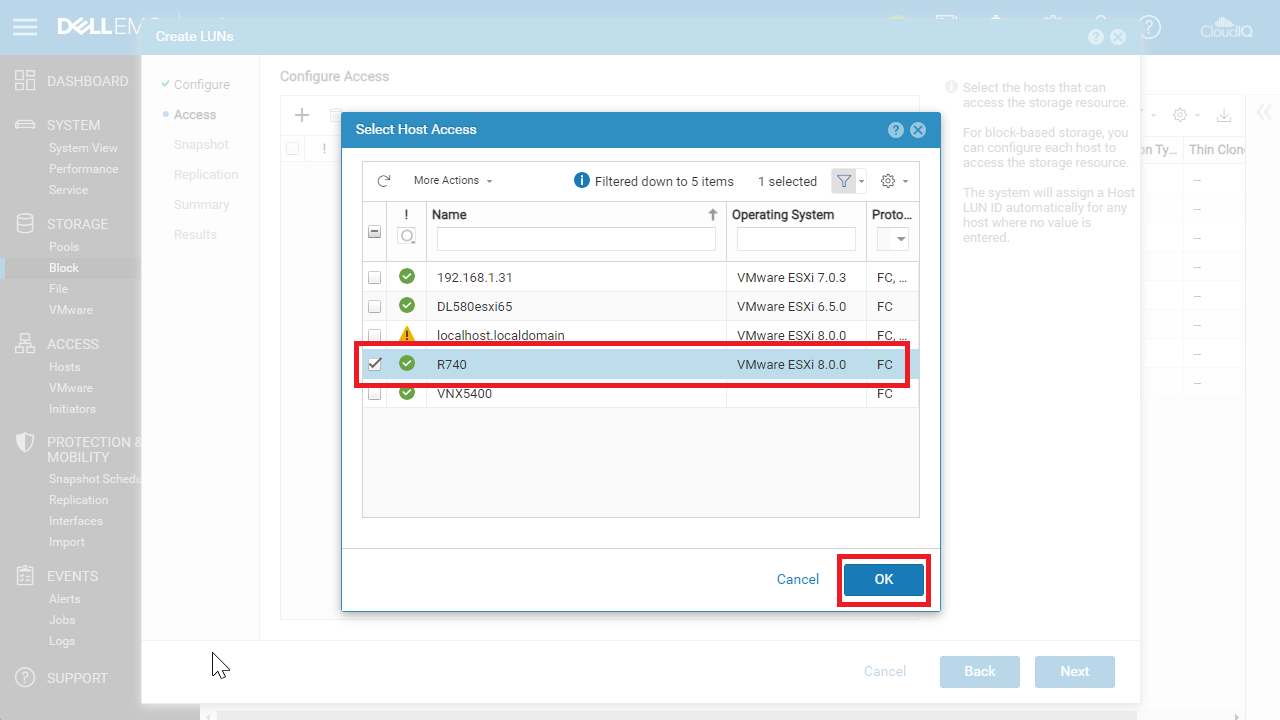The height and width of the screenshot is (720, 1280).
Task: Click the wizard Next button
Action: [1075, 672]
